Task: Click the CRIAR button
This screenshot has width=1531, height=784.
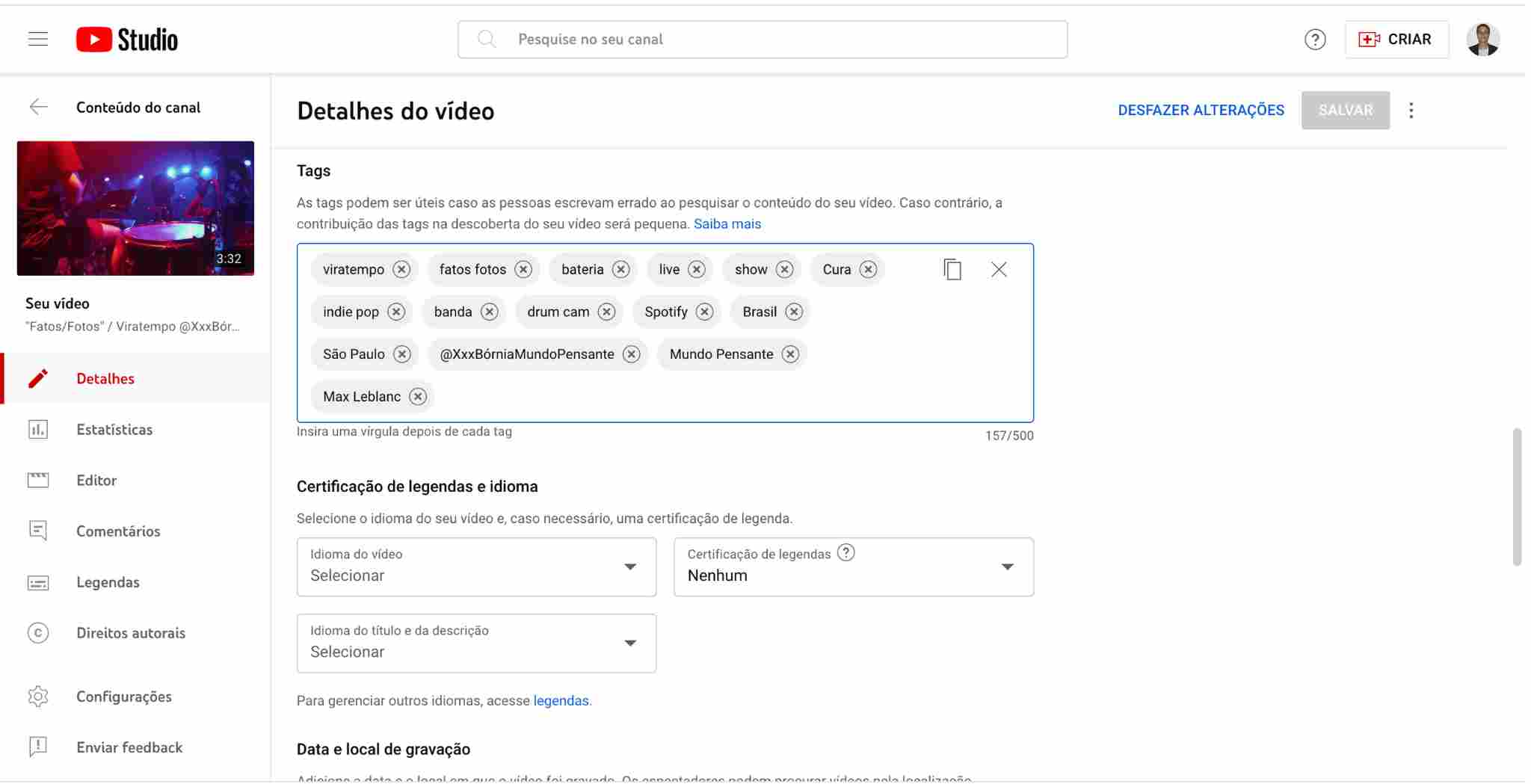Action: point(1396,40)
